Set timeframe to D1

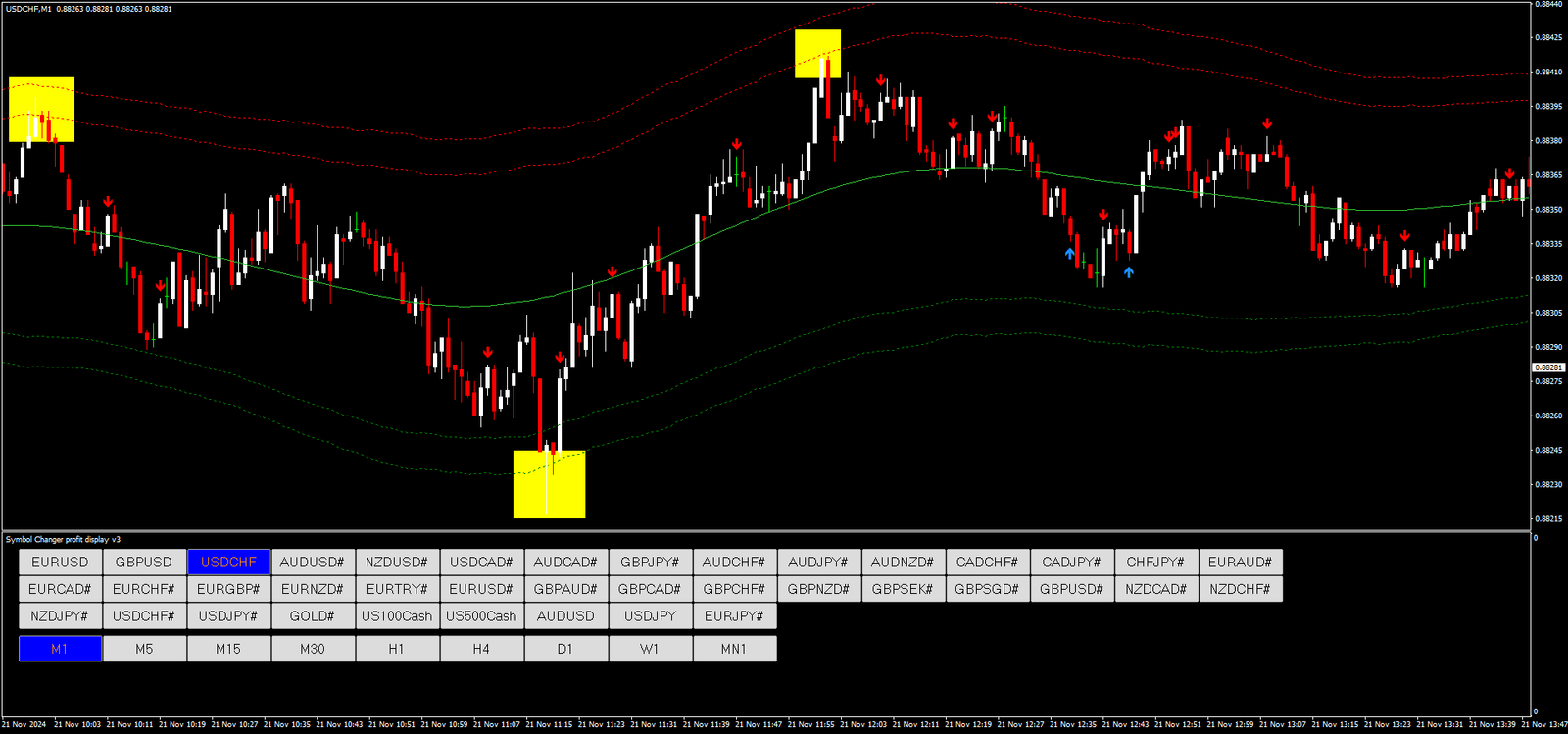click(565, 649)
